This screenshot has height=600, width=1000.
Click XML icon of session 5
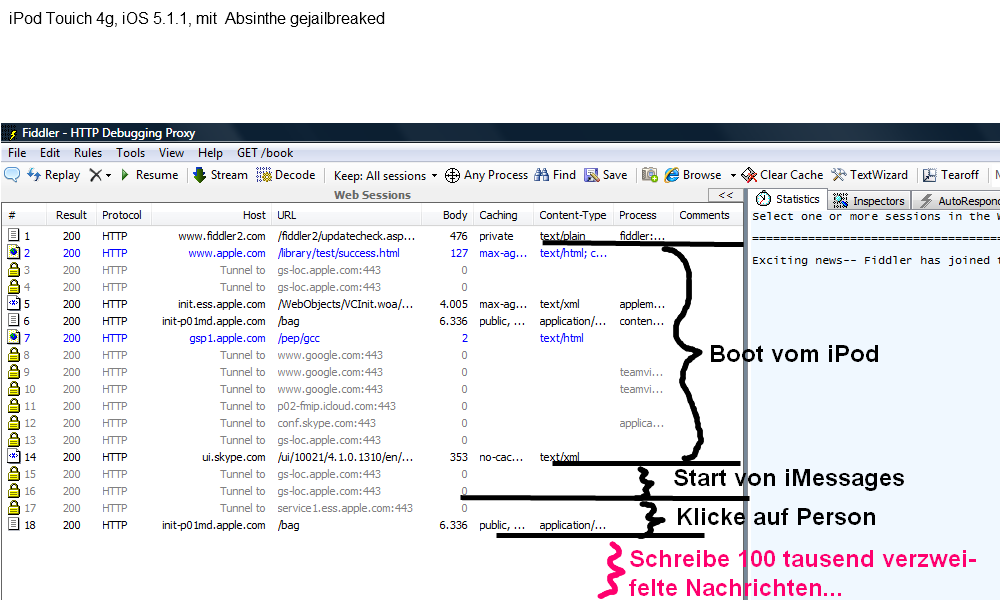pyautogui.click(x=13, y=304)
